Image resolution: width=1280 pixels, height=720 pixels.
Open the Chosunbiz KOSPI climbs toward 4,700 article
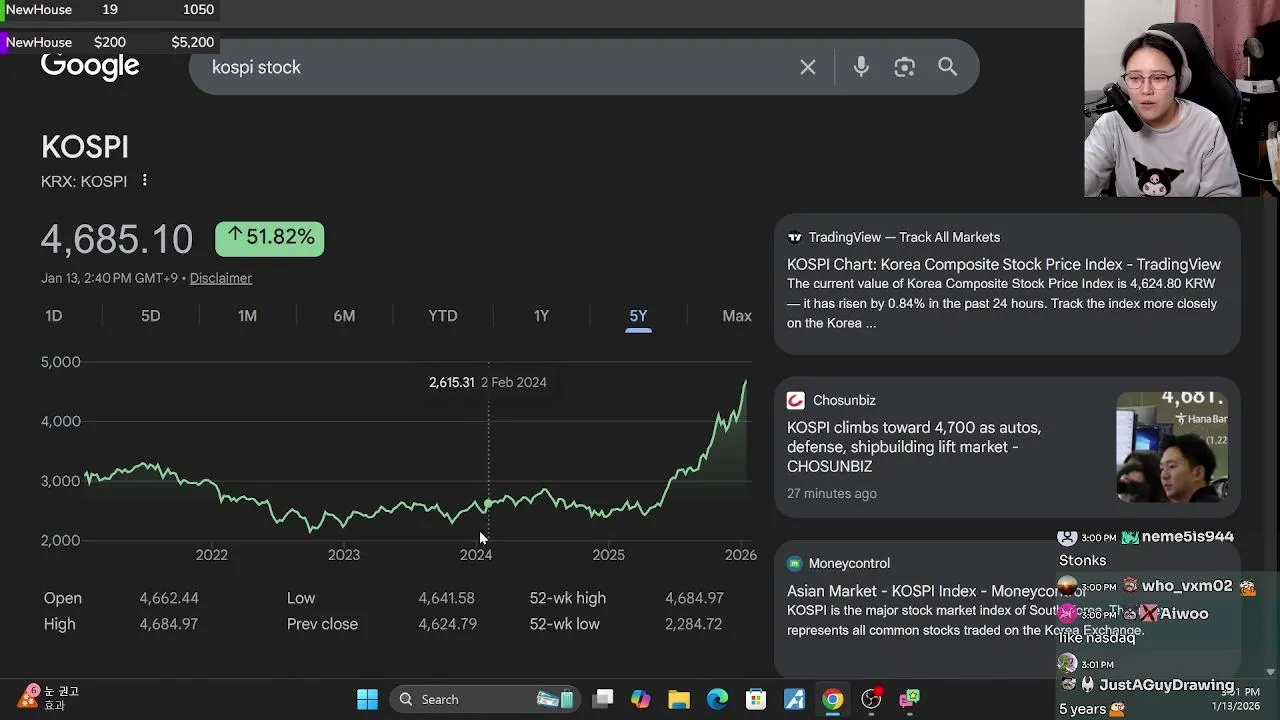pos(914,447)
